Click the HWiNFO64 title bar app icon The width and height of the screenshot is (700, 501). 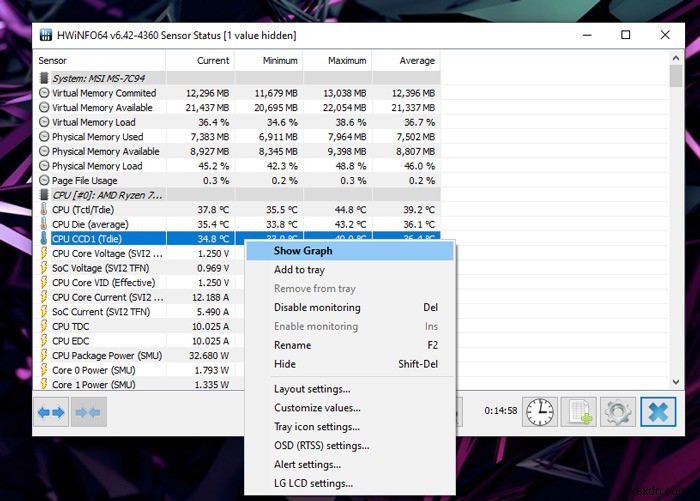point(46,35)
